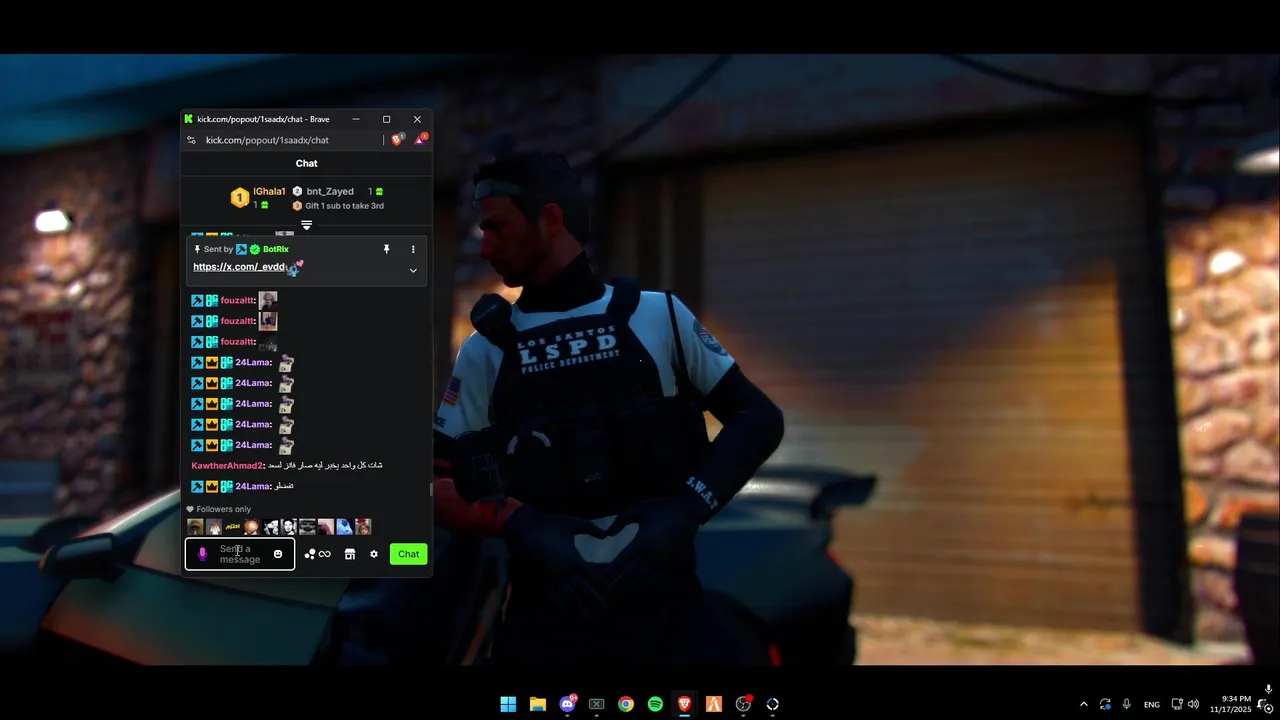Open Discord from the taskbar
Image resolution: width=1280 pixels, height=720 pixels.
point(567,704)
